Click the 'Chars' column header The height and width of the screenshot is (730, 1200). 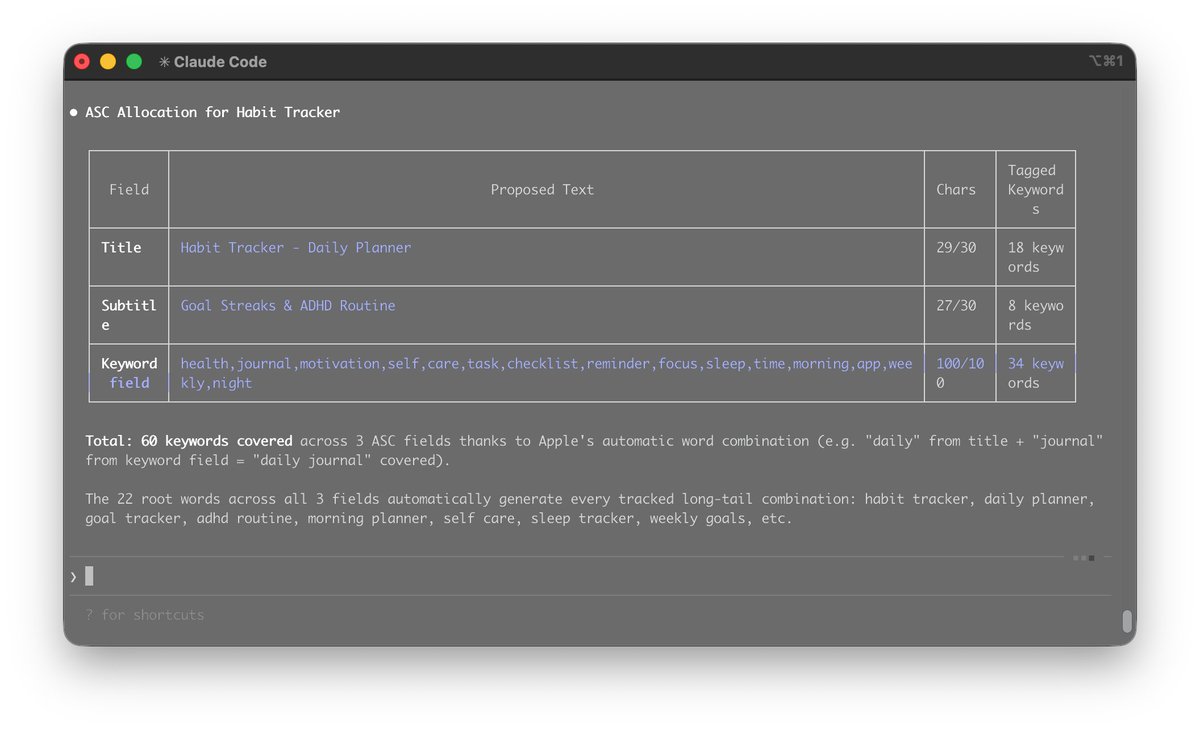[956, 190]
